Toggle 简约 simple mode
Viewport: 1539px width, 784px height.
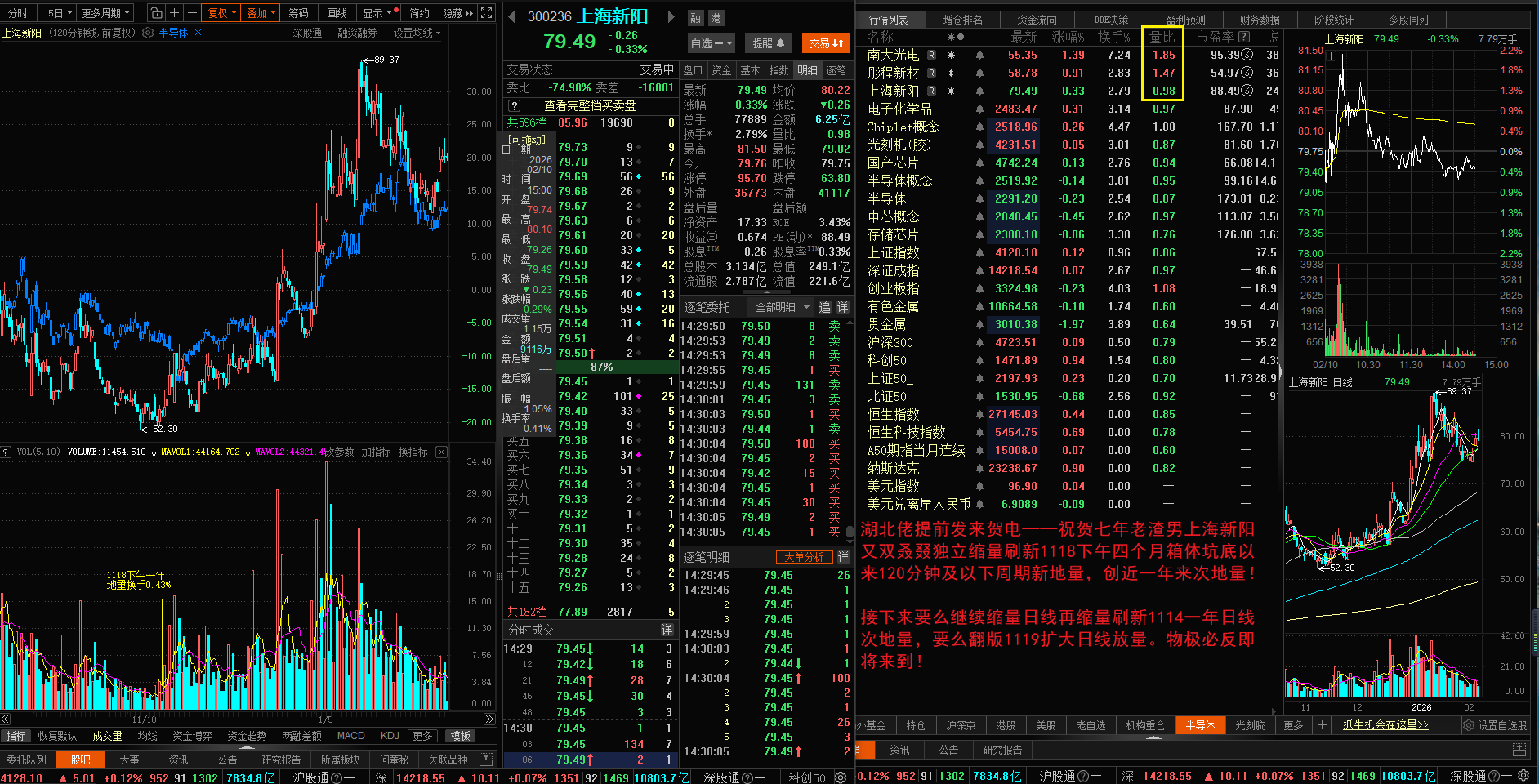419,12
